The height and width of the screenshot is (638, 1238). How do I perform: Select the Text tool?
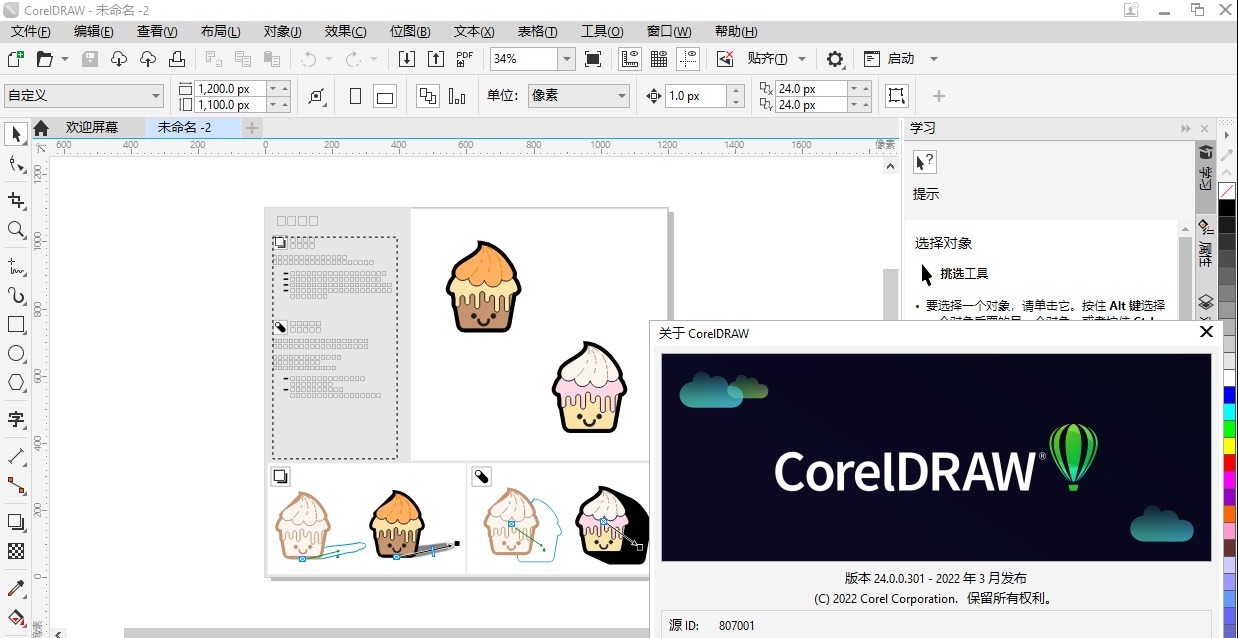(16, 419)
